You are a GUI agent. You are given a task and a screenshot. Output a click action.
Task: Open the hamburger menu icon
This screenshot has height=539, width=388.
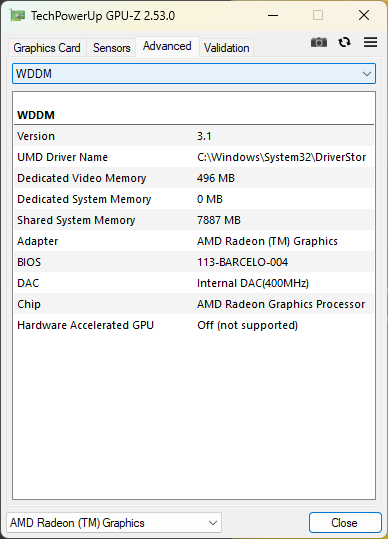click(x=370, y=42)
